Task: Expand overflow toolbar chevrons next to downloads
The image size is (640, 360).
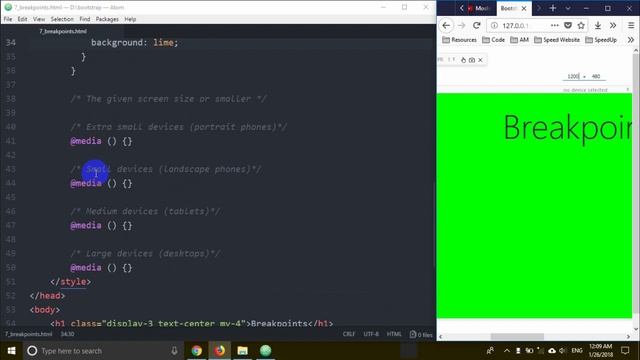Action: (x=613, y=25)
